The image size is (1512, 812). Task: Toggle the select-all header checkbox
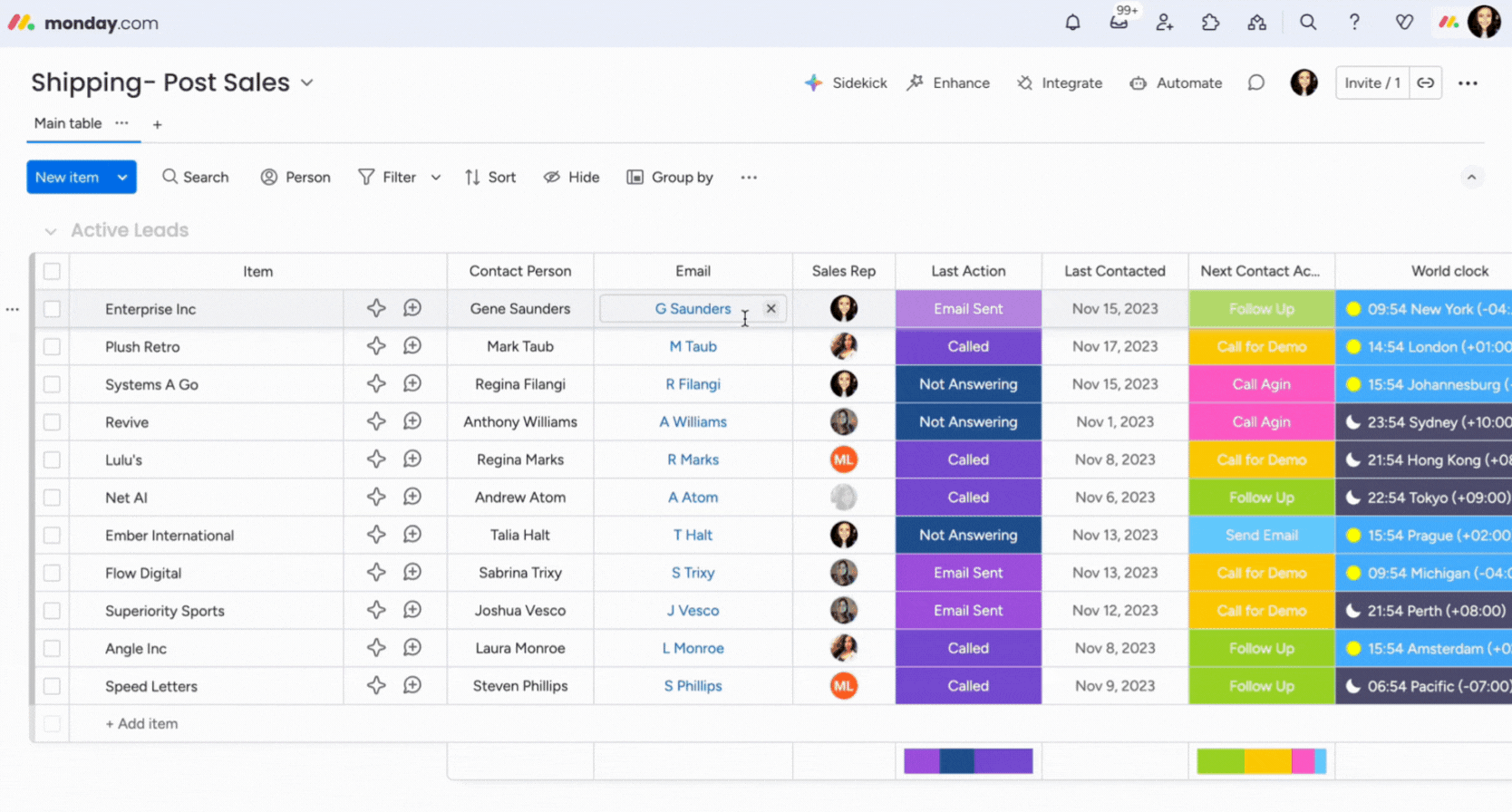tap(53, 271)
